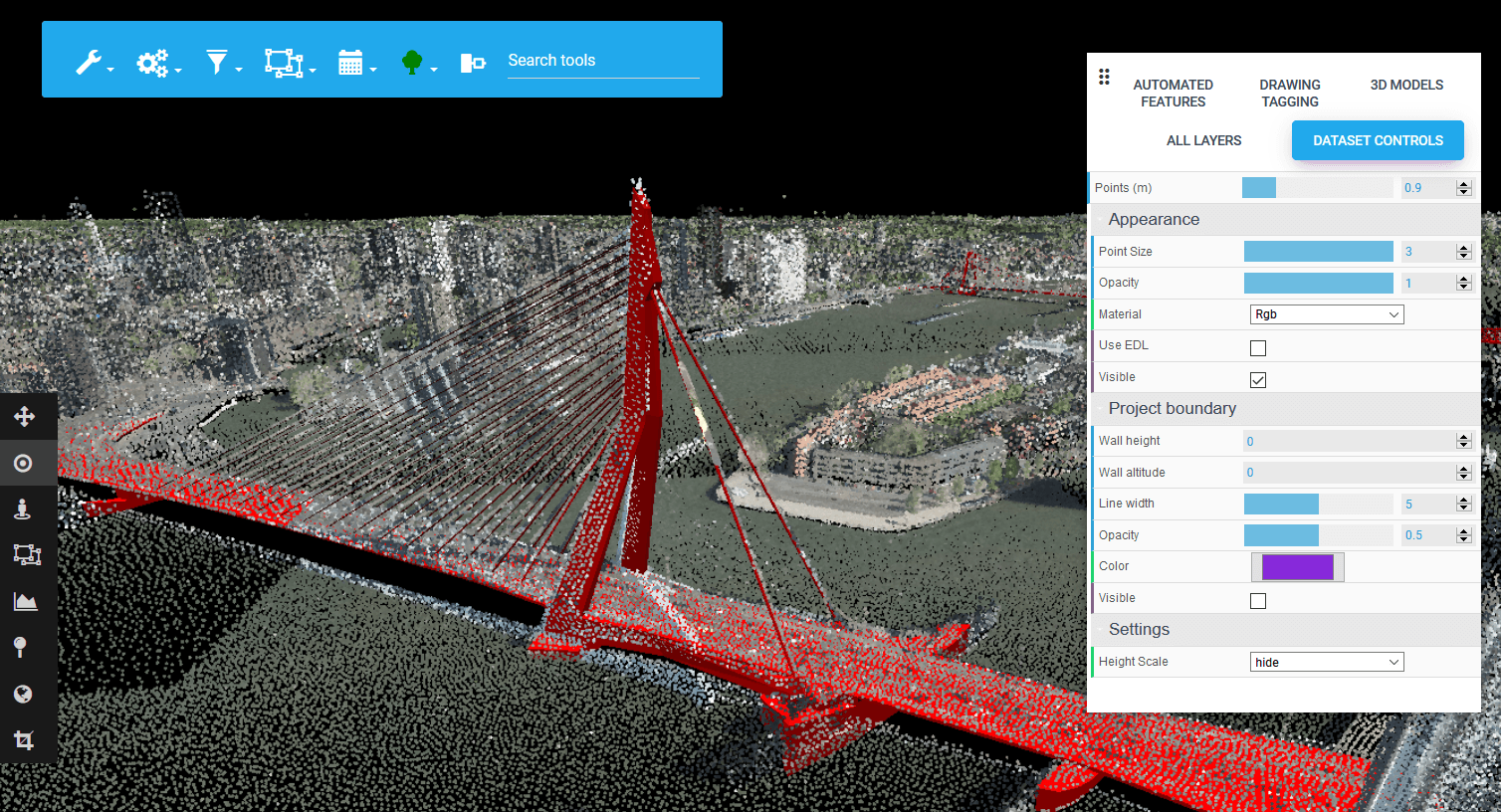Adjust the Point Size slider
Viewport: 1501px width, 812px height.
click(x=1319, y=251)
